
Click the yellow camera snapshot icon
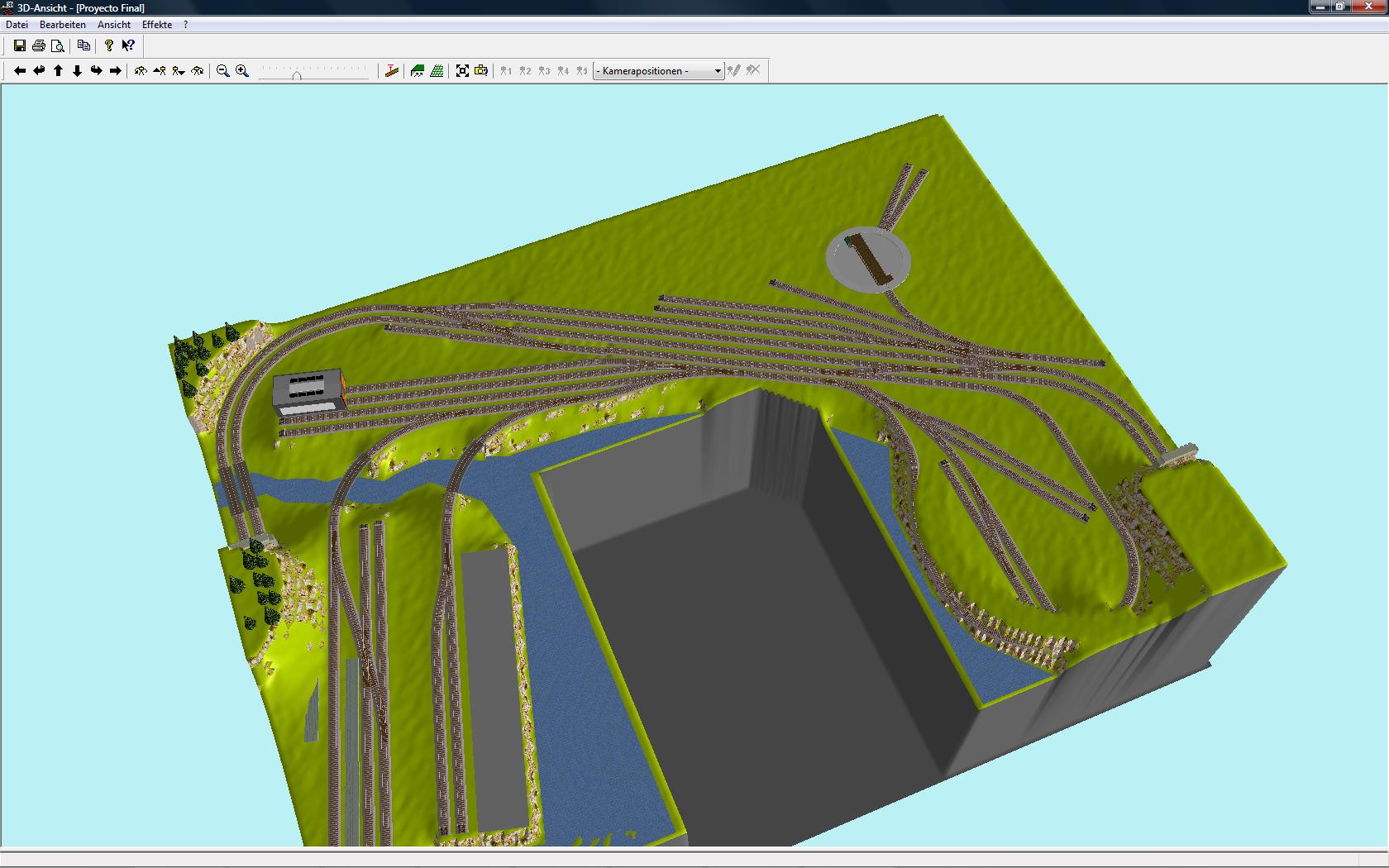tap(481, 71)
